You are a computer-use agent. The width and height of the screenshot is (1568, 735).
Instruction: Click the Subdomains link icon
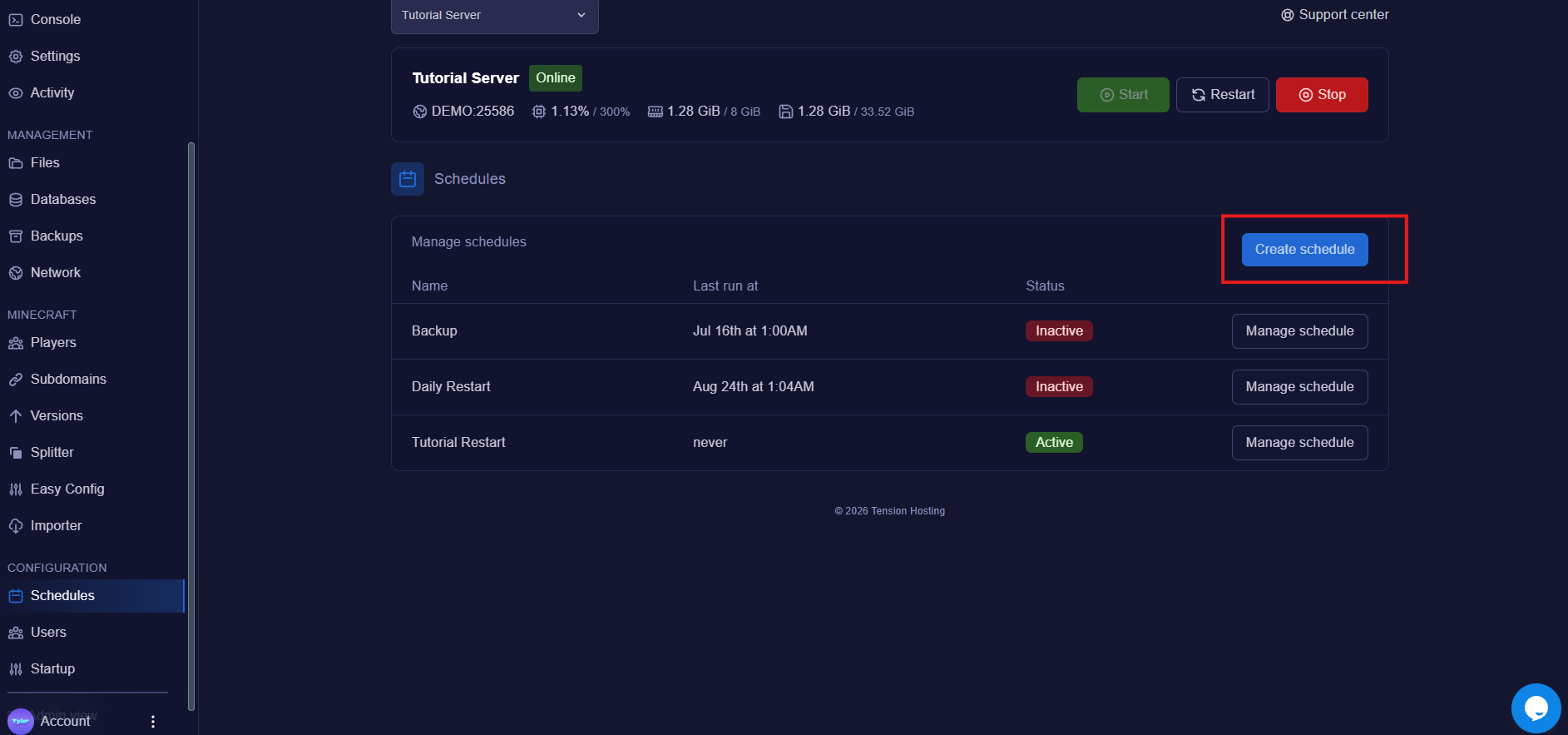16,379
